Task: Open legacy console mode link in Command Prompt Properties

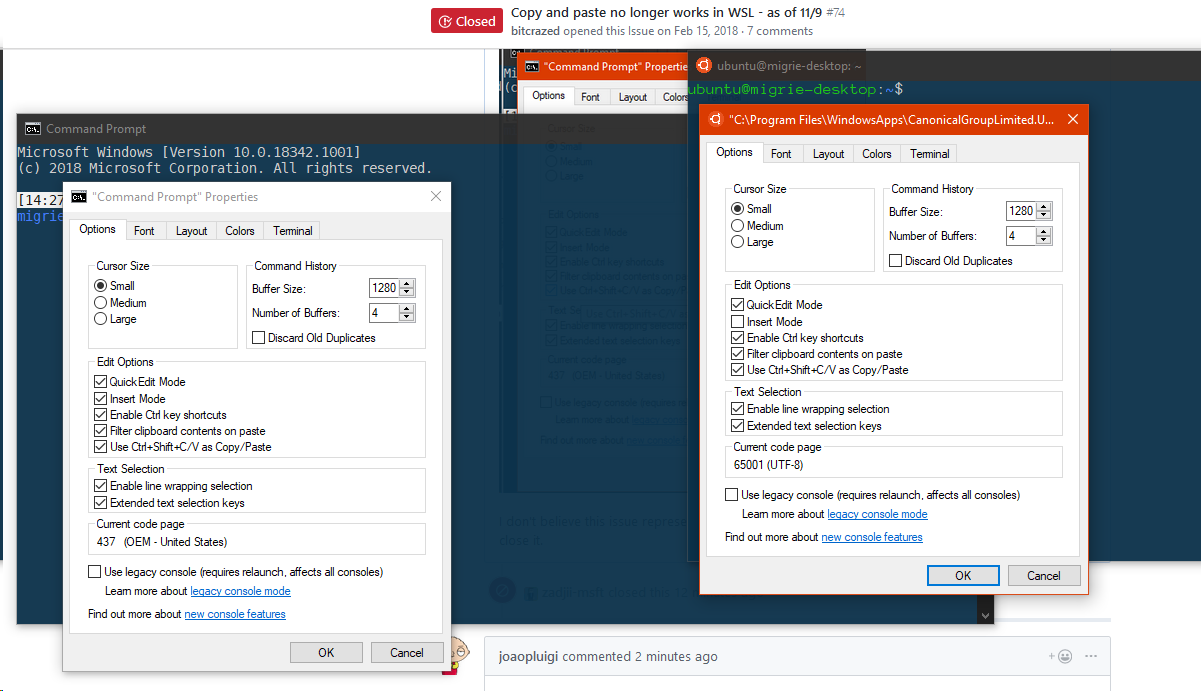Action: (x=240, y=591)
